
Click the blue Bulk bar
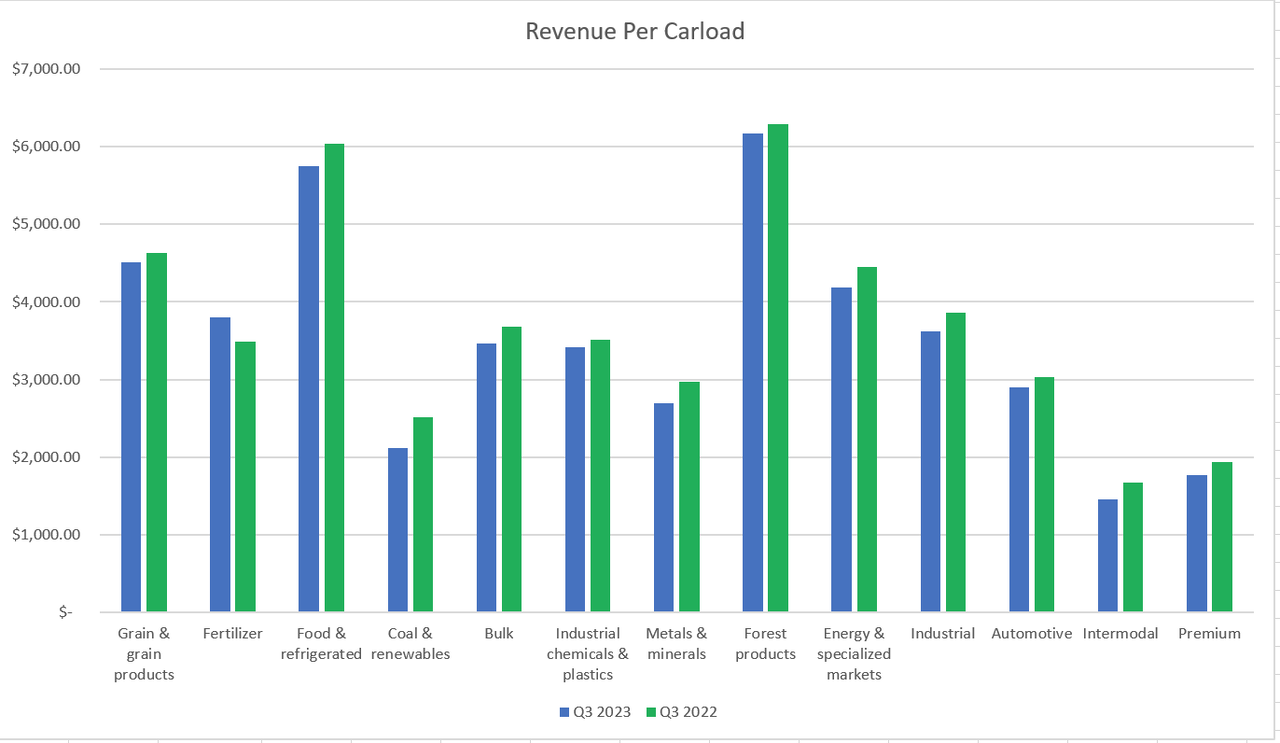point(486,477)
